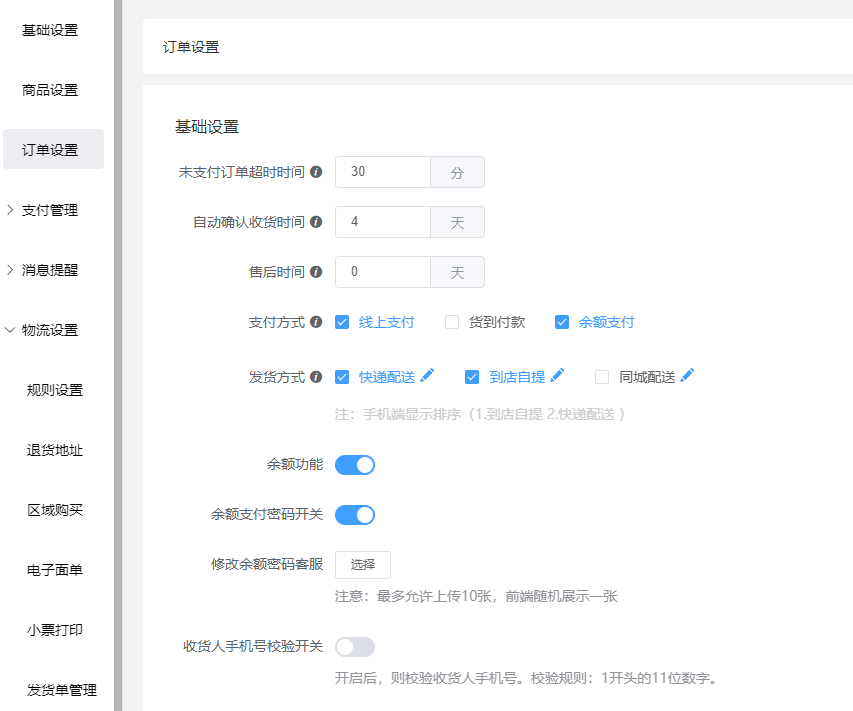The width and height of the screenshot is (853, 711).
Task: Open 基础设置 in the sidebar
Action: [50, 30]
